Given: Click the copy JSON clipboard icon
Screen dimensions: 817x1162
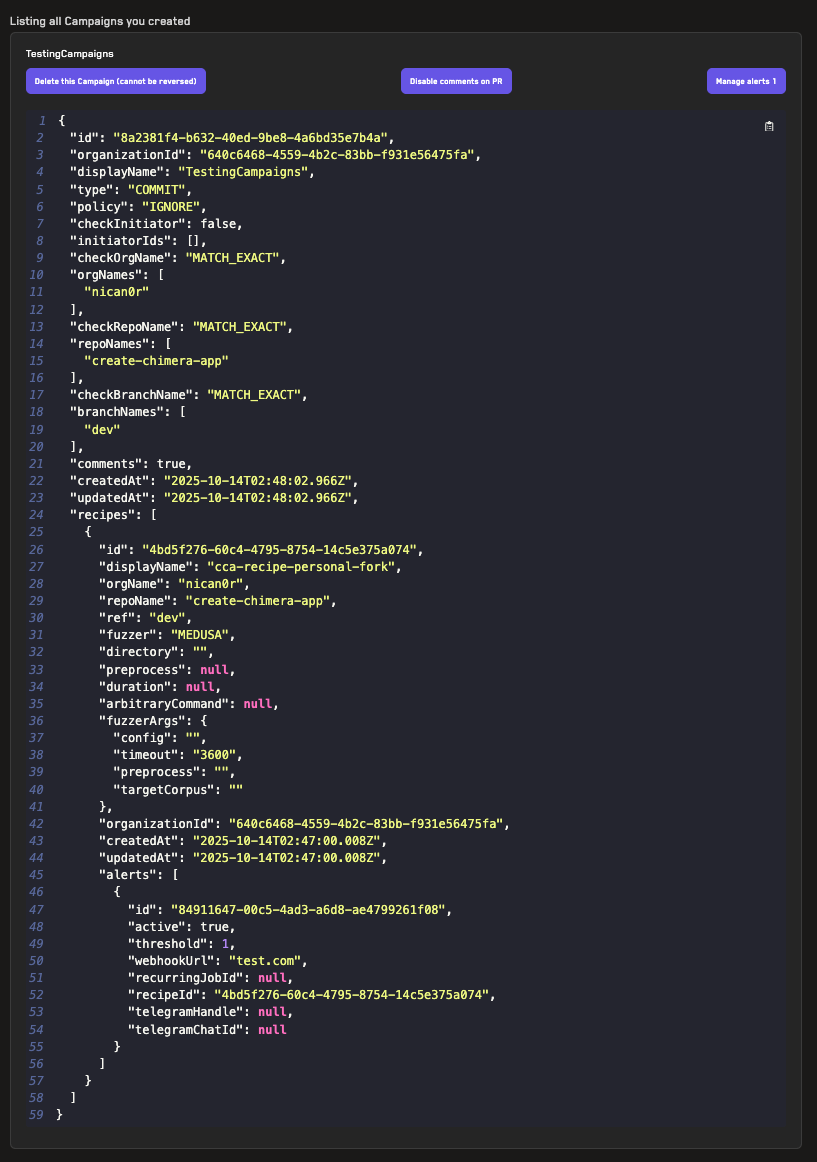Looking at the screenshot, I should coord(768,126).
